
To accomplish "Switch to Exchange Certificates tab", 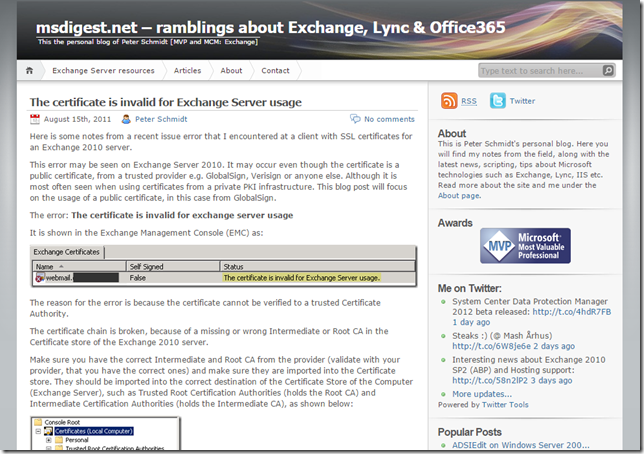I will (x=67, y=252).
